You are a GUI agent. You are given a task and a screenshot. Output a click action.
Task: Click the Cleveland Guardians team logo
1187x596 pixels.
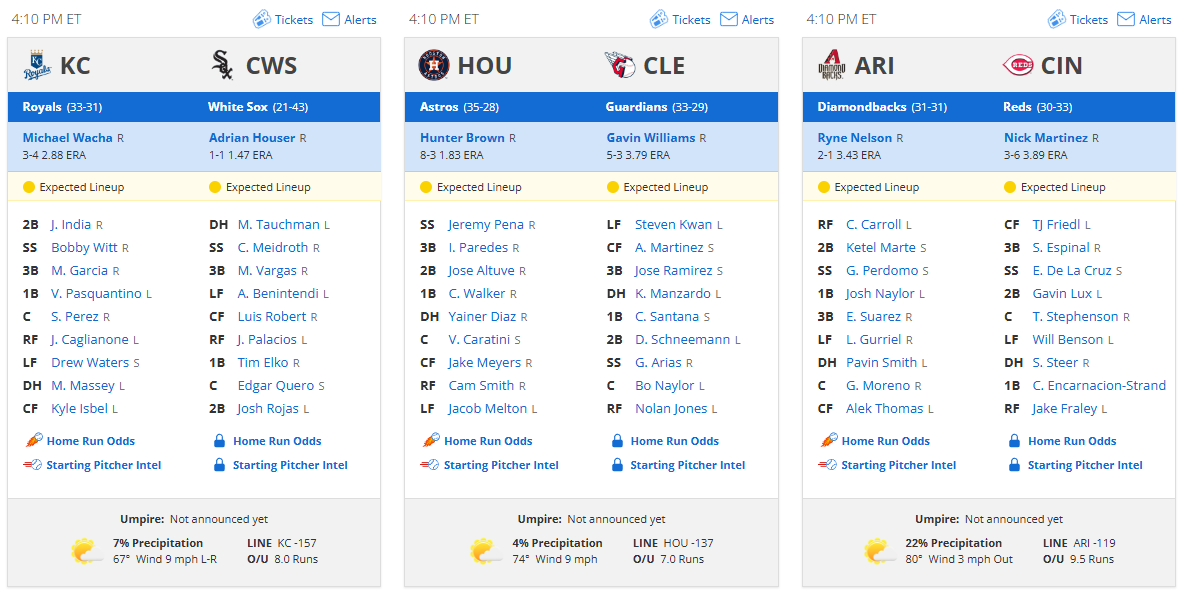click(x=620, y=65)
